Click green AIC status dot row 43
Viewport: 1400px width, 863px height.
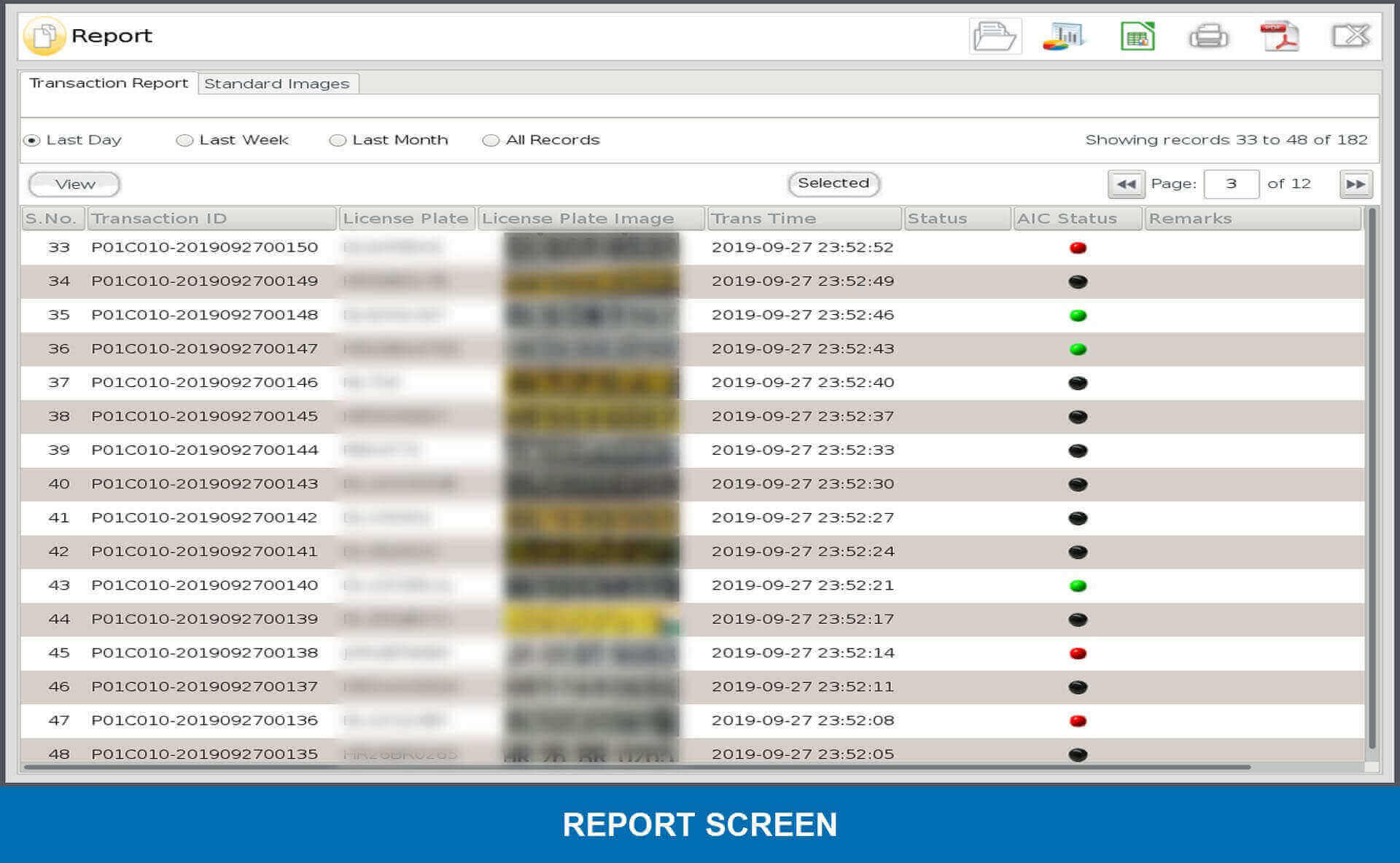tap(1078, 586)
